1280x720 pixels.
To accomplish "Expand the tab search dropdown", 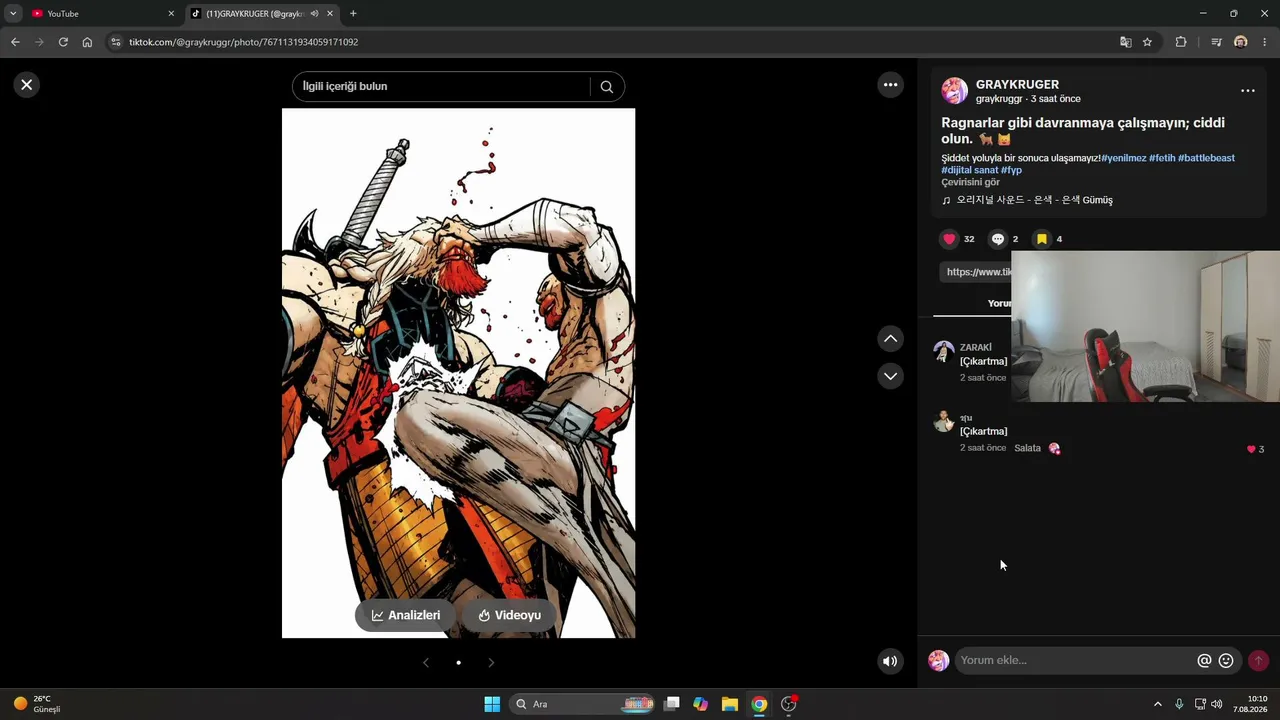I will pyautogui.click(x=12, y=14).
